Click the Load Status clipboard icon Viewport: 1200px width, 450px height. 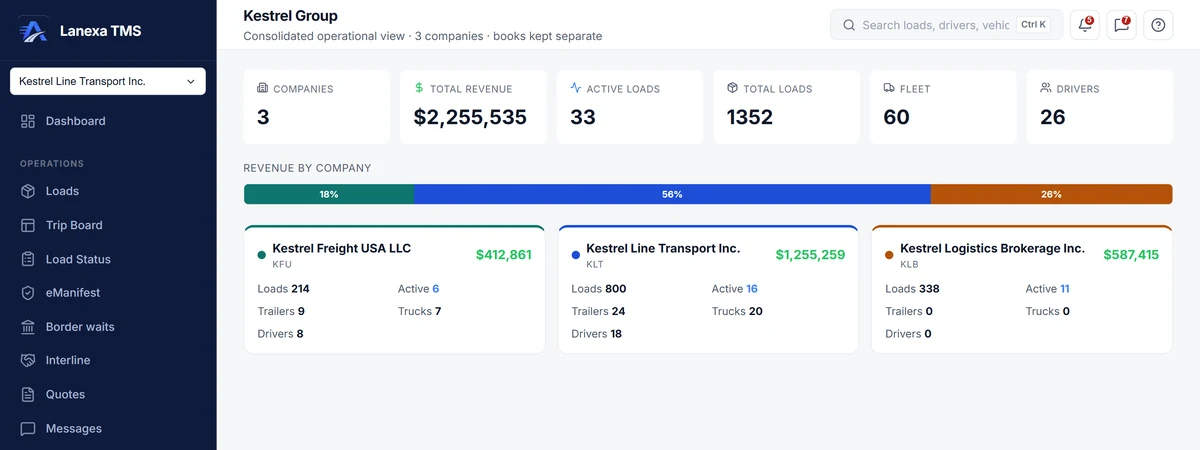click(28, 259)
